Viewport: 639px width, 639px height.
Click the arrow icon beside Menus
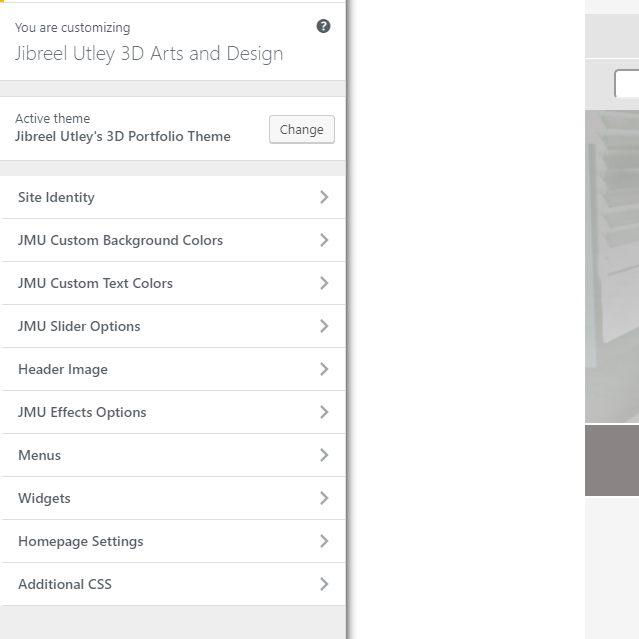(323, 455)
